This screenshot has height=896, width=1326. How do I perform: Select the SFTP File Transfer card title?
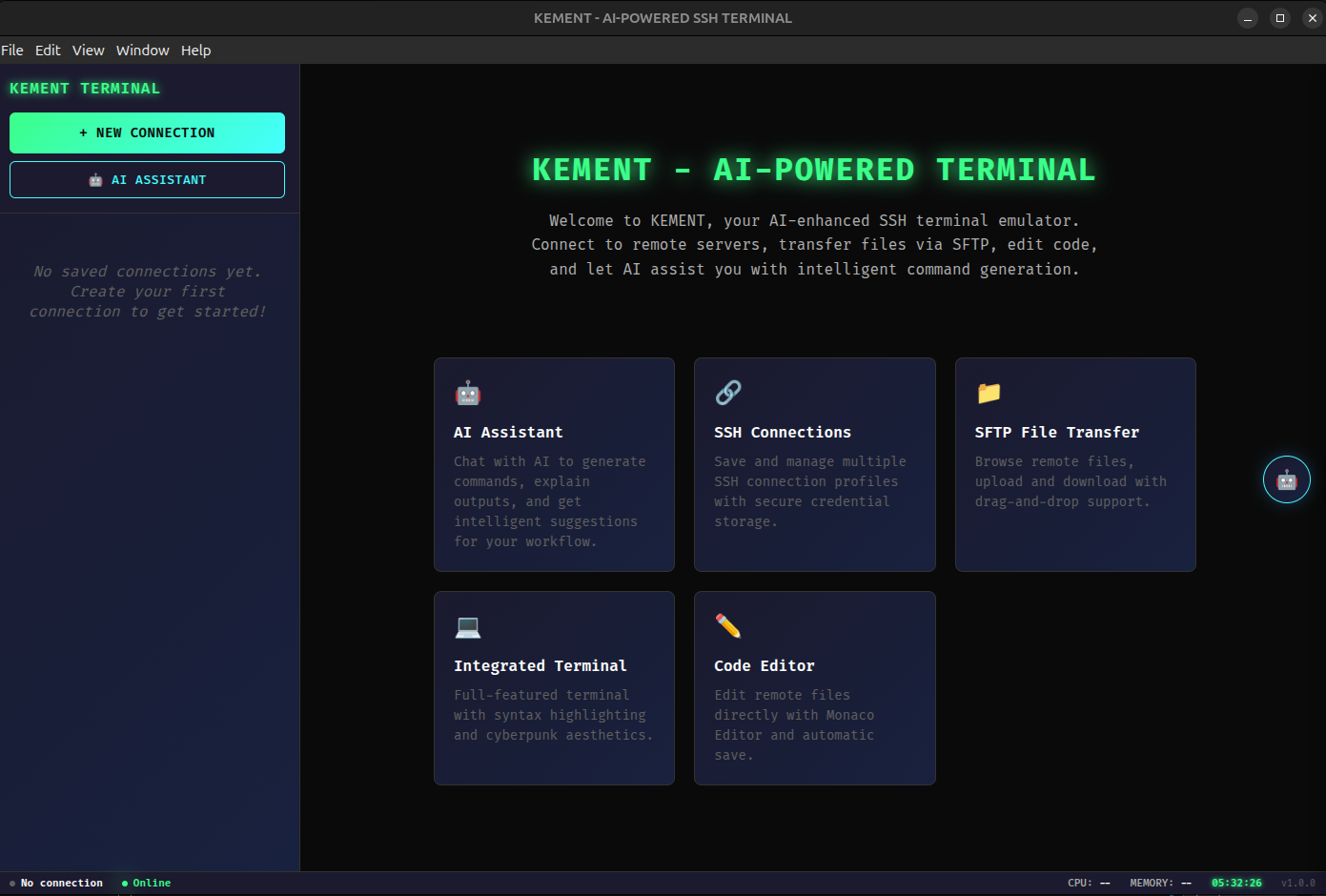pyautogui.click(x=1057, y=433)
